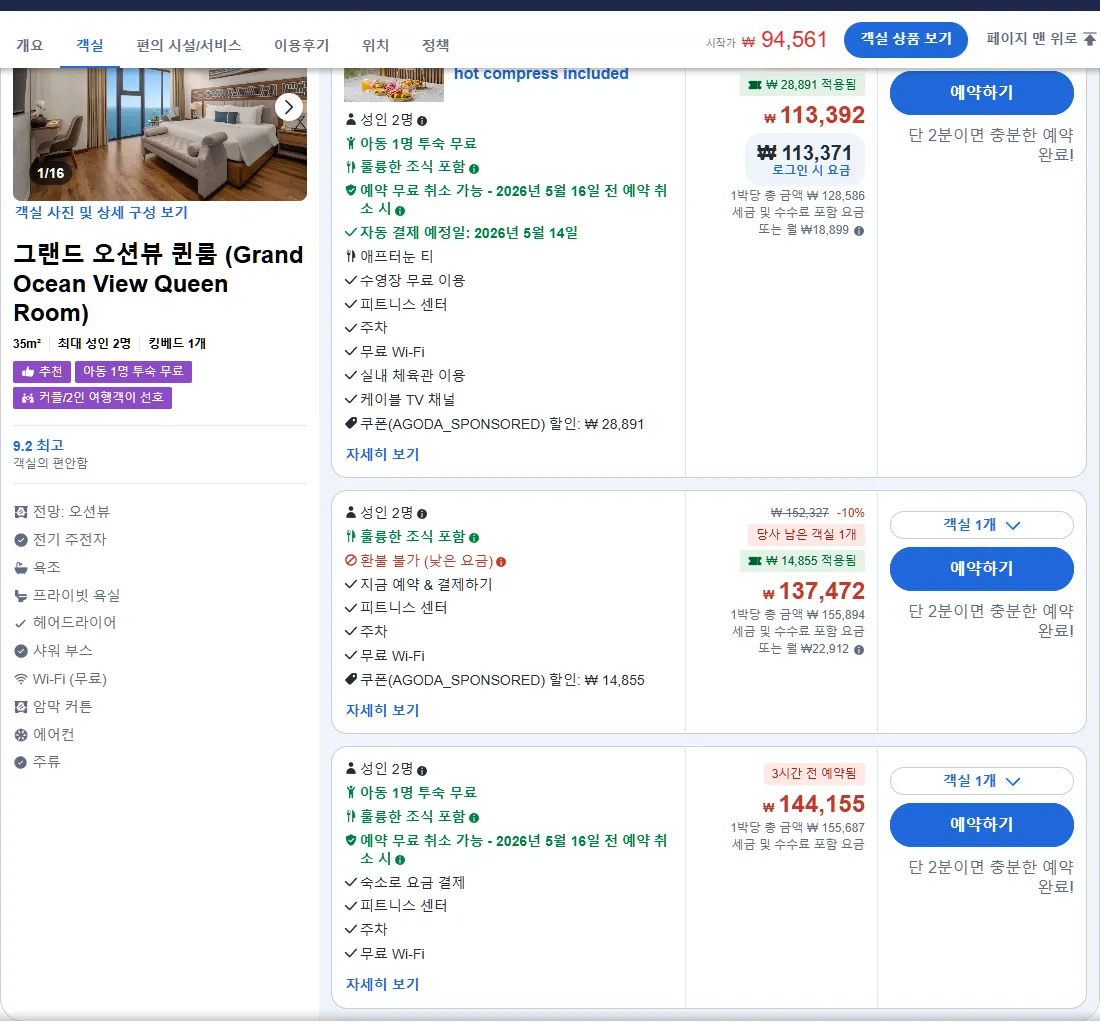This screenshot has height=1022, width=1100.
Task: Click info icon next to 월 ₩22,912
Action: pyautogui.click(x=859, y=650)
